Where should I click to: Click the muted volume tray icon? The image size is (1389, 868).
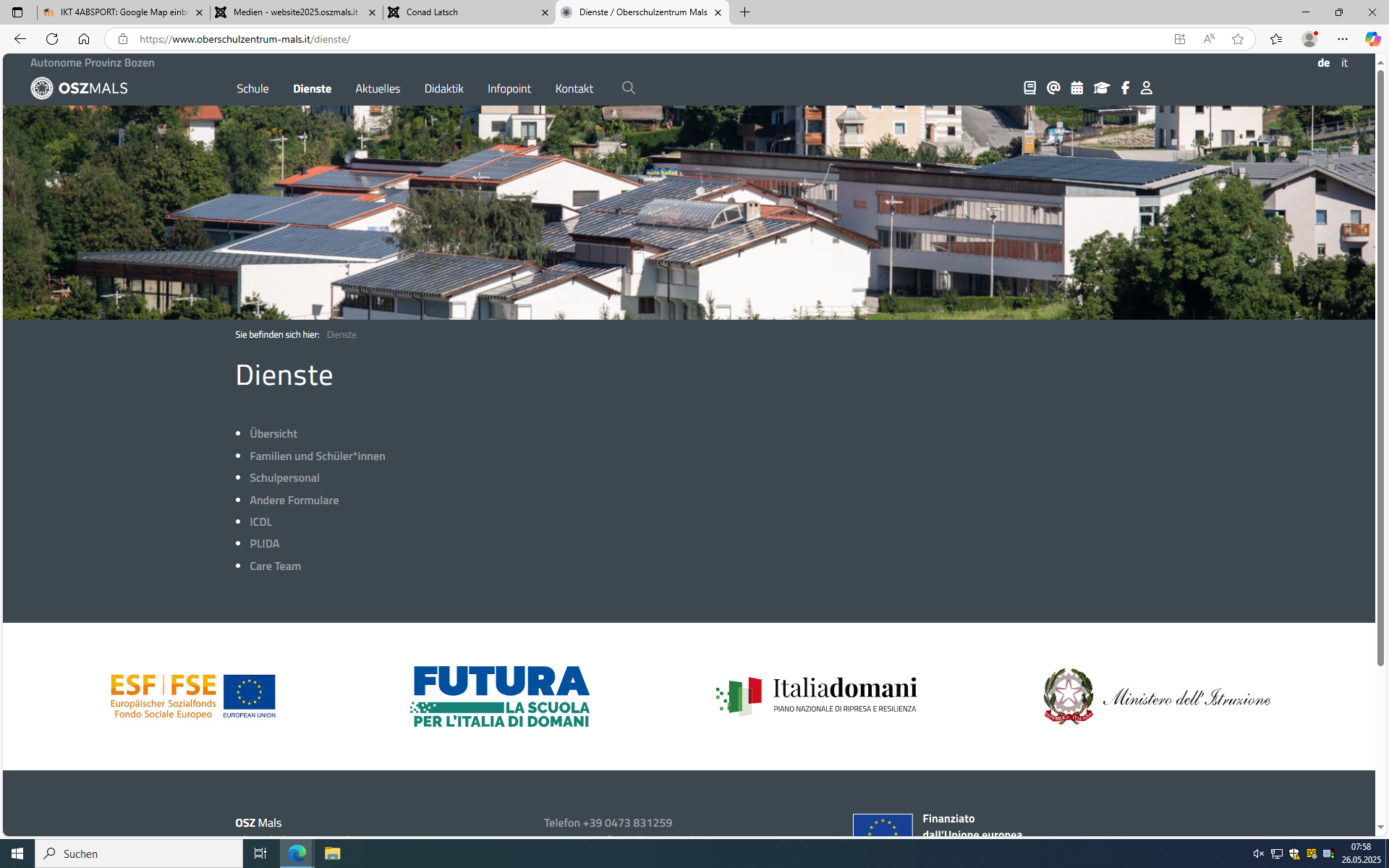click(x=1259, y=854)
